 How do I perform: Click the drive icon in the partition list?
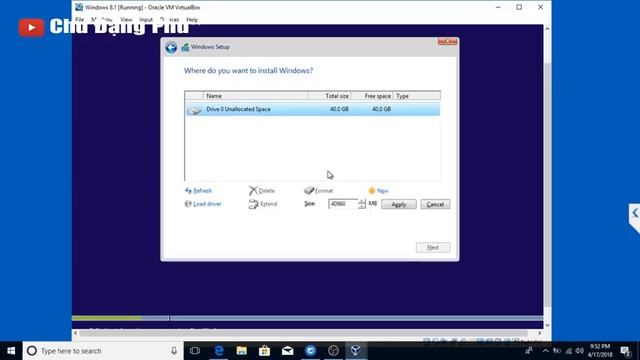click(x=194, y=110)
